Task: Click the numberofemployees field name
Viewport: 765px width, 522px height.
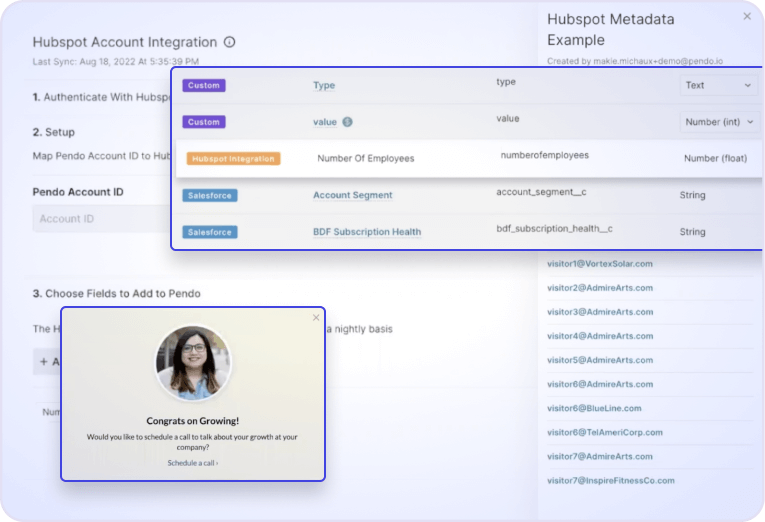Action: (x=544, y=155)
